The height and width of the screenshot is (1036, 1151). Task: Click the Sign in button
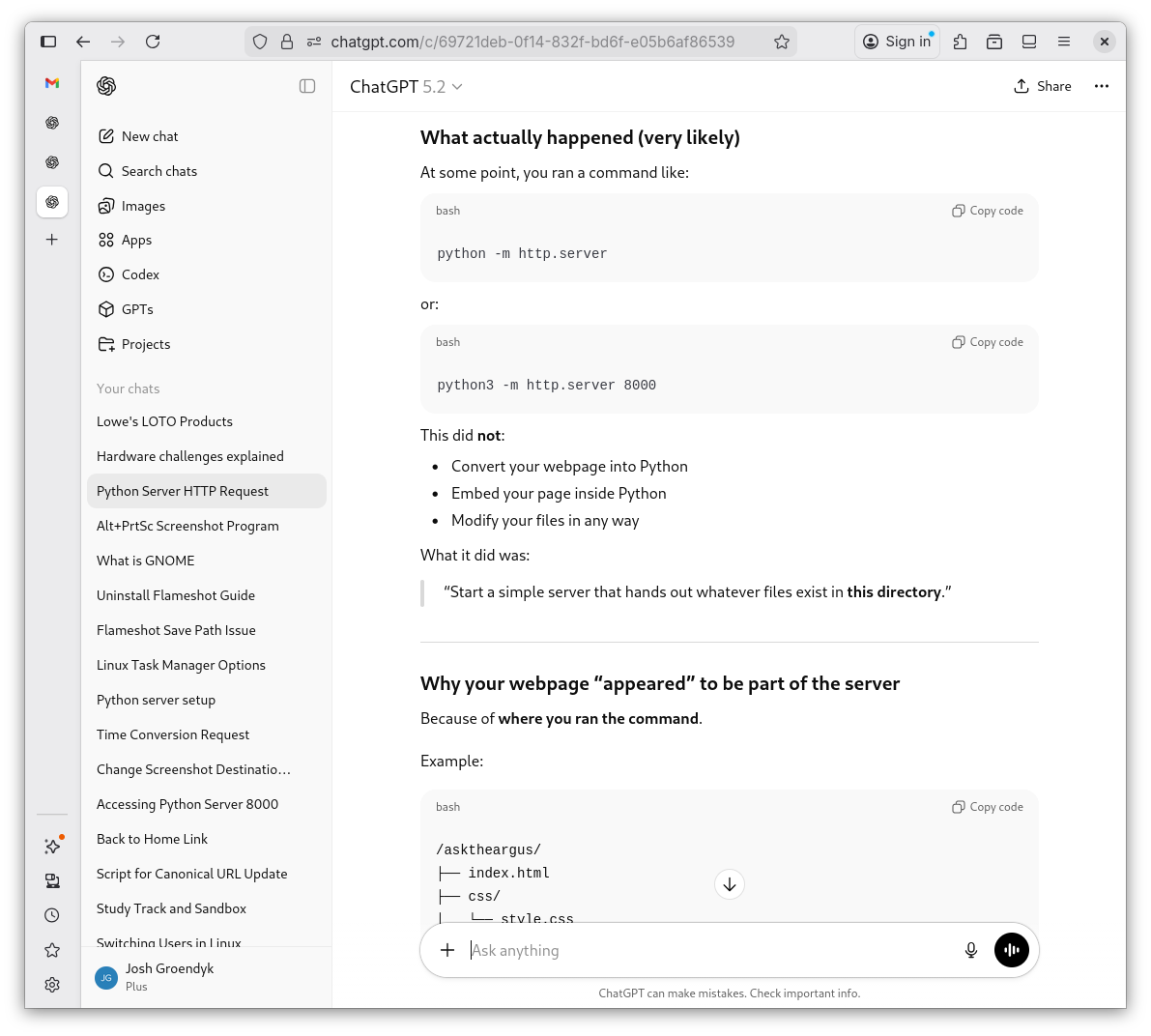897,41
